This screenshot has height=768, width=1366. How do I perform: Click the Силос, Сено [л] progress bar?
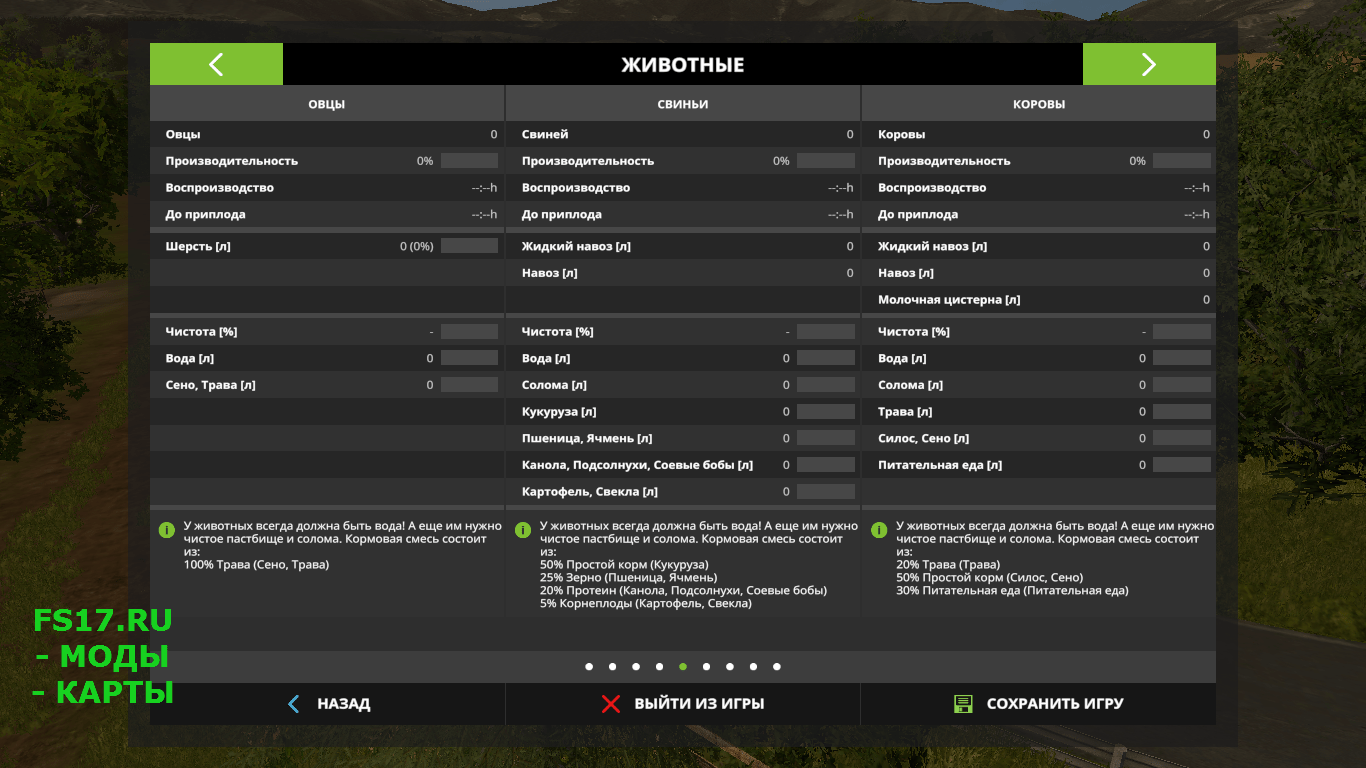pos(1182,438)
